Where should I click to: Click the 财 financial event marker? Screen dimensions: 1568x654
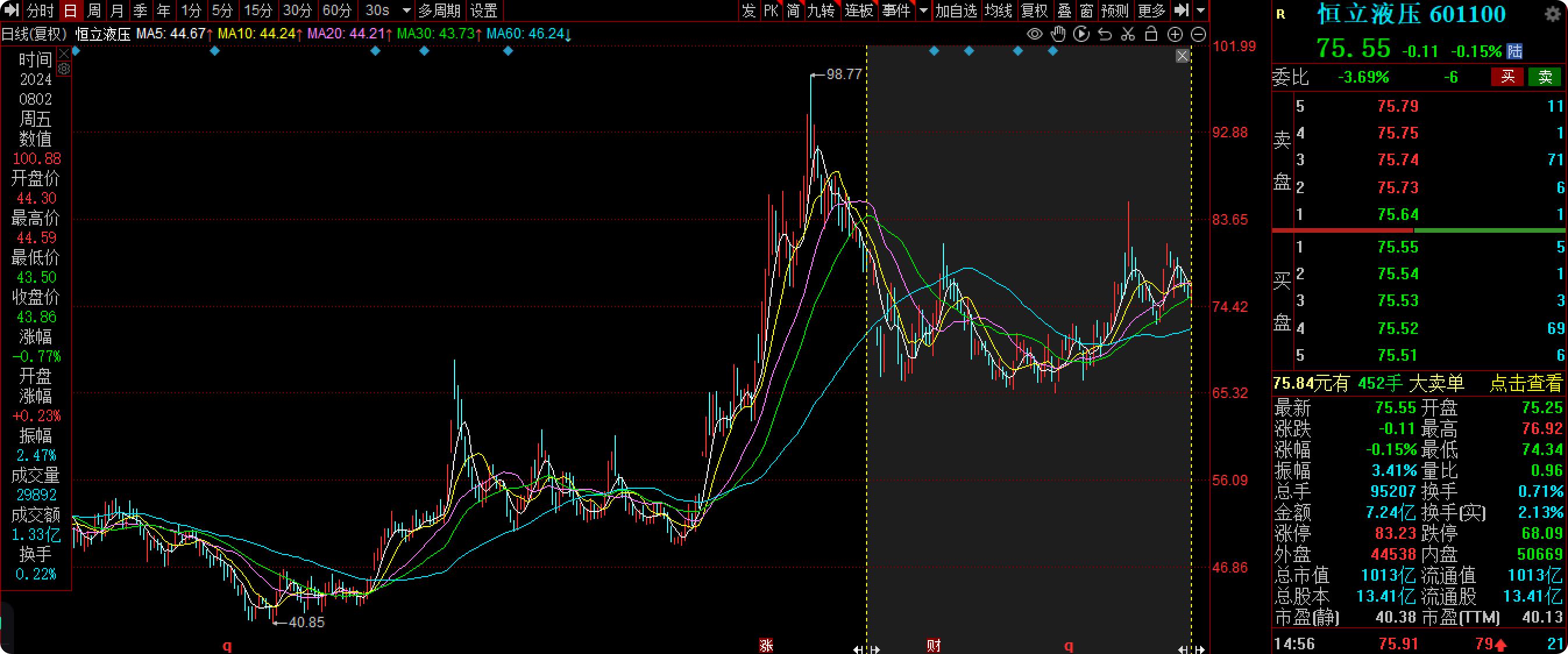click(934, 645)
